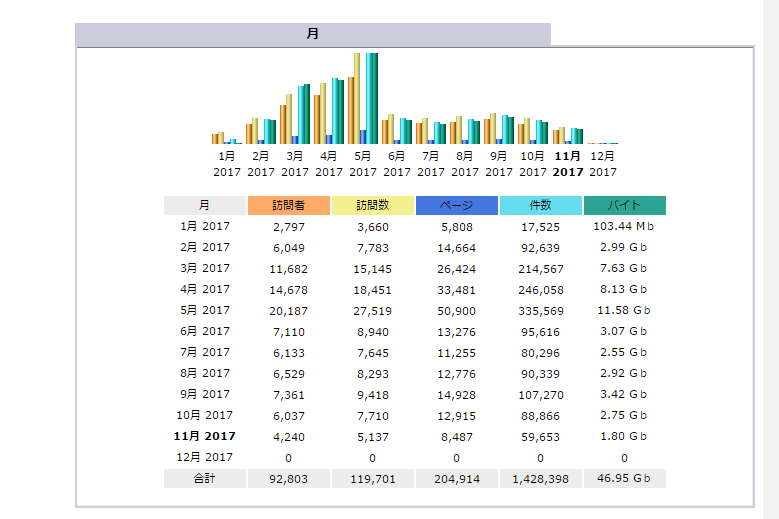Click visitors value 20,187
The image size is (779, 519).
(289, 311)
